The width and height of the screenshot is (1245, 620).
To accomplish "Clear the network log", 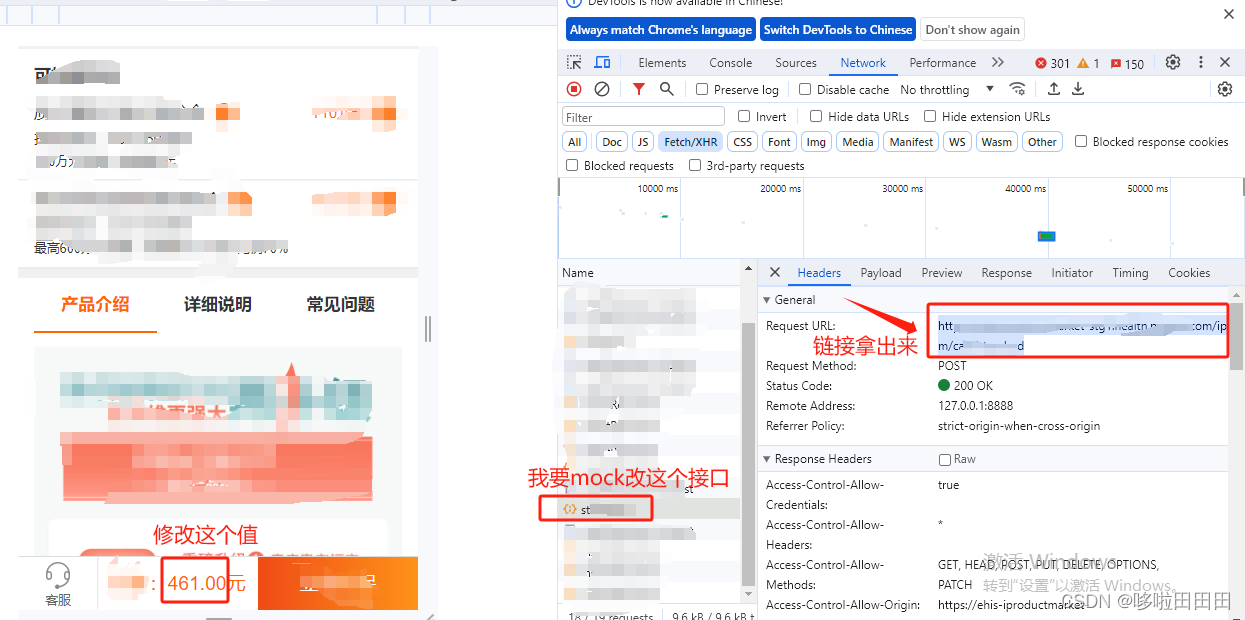I will coord(601,88).
